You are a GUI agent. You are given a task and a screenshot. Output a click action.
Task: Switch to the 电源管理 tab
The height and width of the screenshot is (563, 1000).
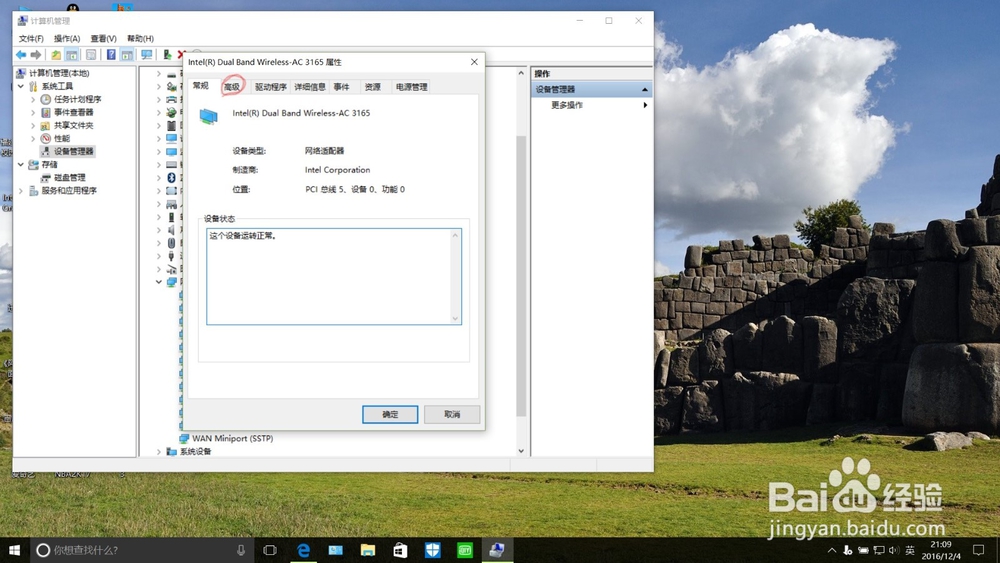tap(411, 87)
